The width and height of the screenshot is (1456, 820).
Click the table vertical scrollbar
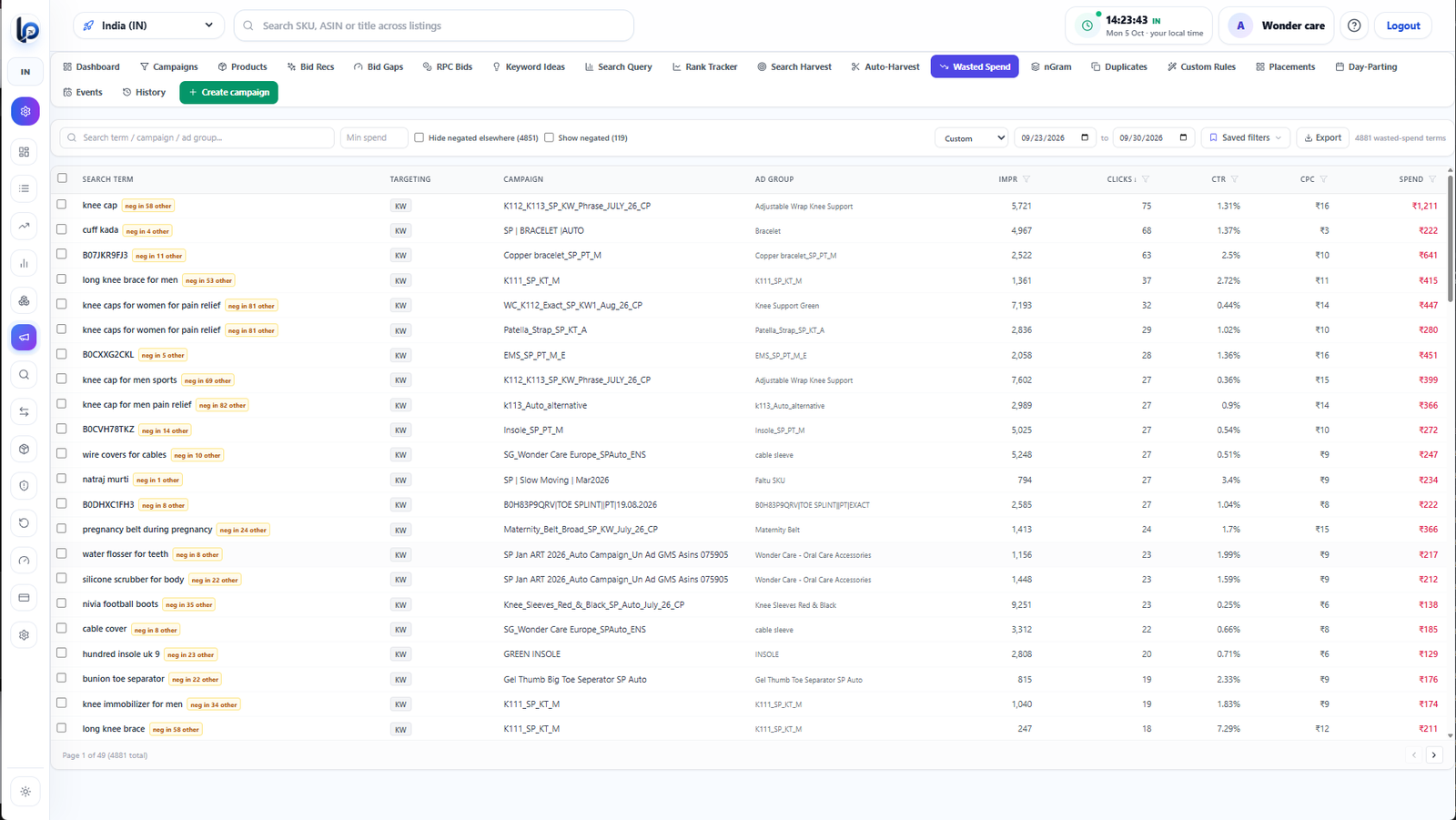coord(1450,238)
